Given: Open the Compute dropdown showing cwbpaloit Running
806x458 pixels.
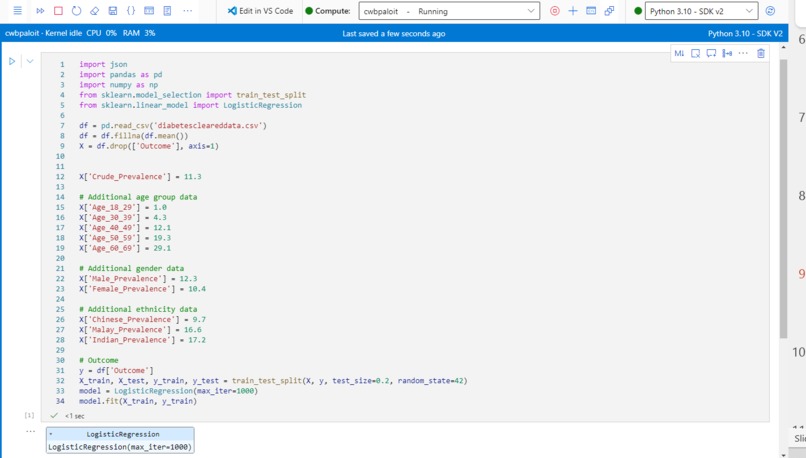Looking at the screenshot, I should tap(449, 11).
